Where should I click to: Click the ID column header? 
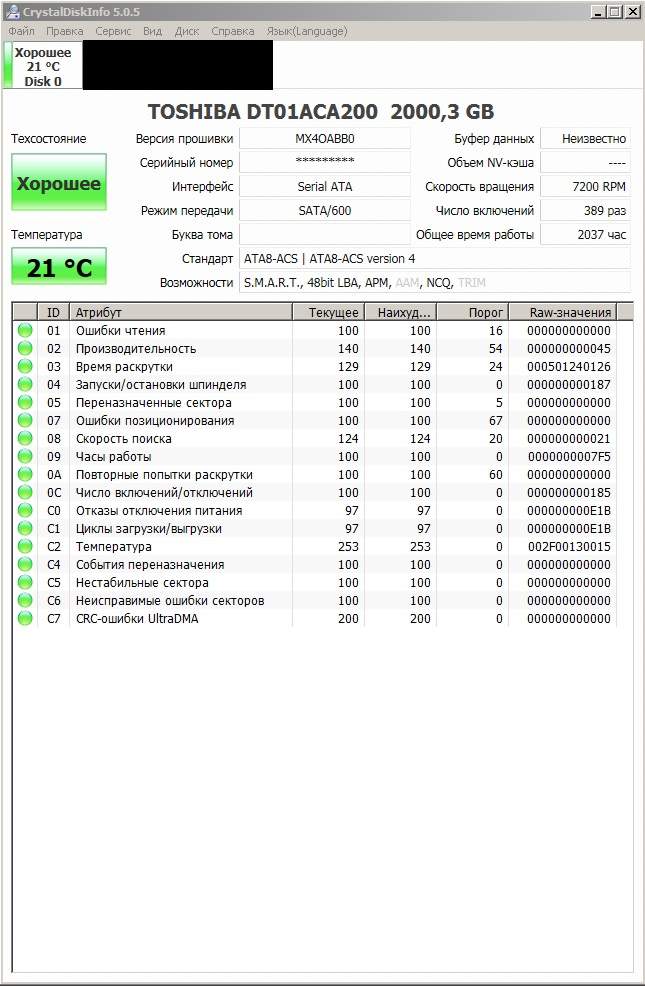pos(53,312)
